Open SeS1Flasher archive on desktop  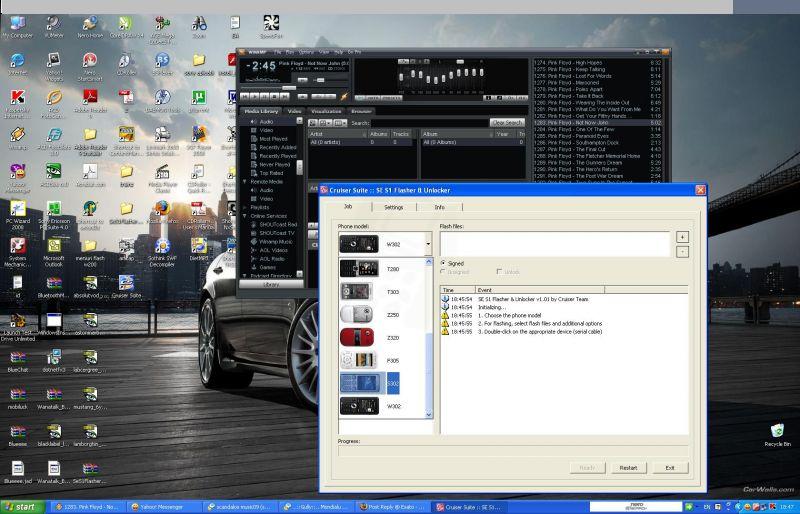(90, 473)
